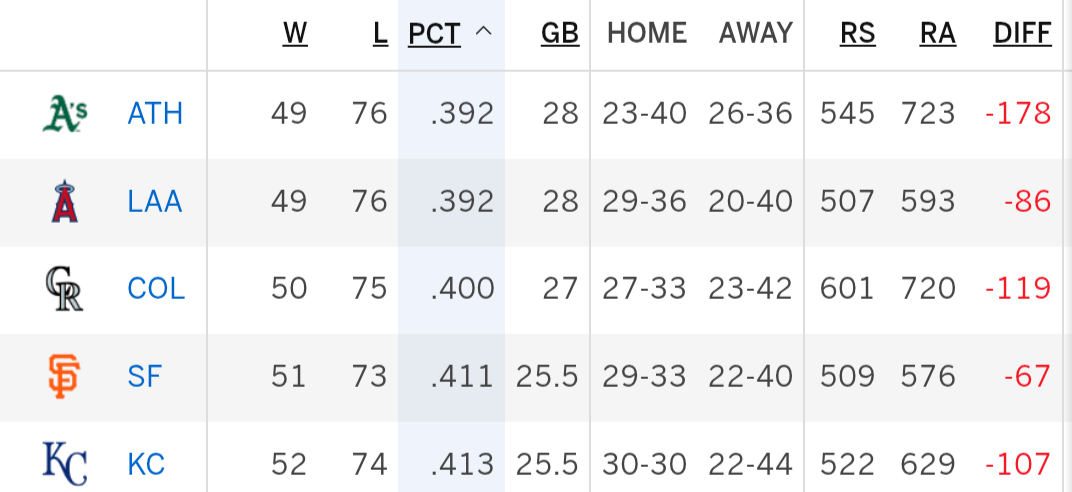This screenshot has height=492, width=1072.
Task: Toggle sort arrow next to PCT
Action: click(x=483, y=31)
